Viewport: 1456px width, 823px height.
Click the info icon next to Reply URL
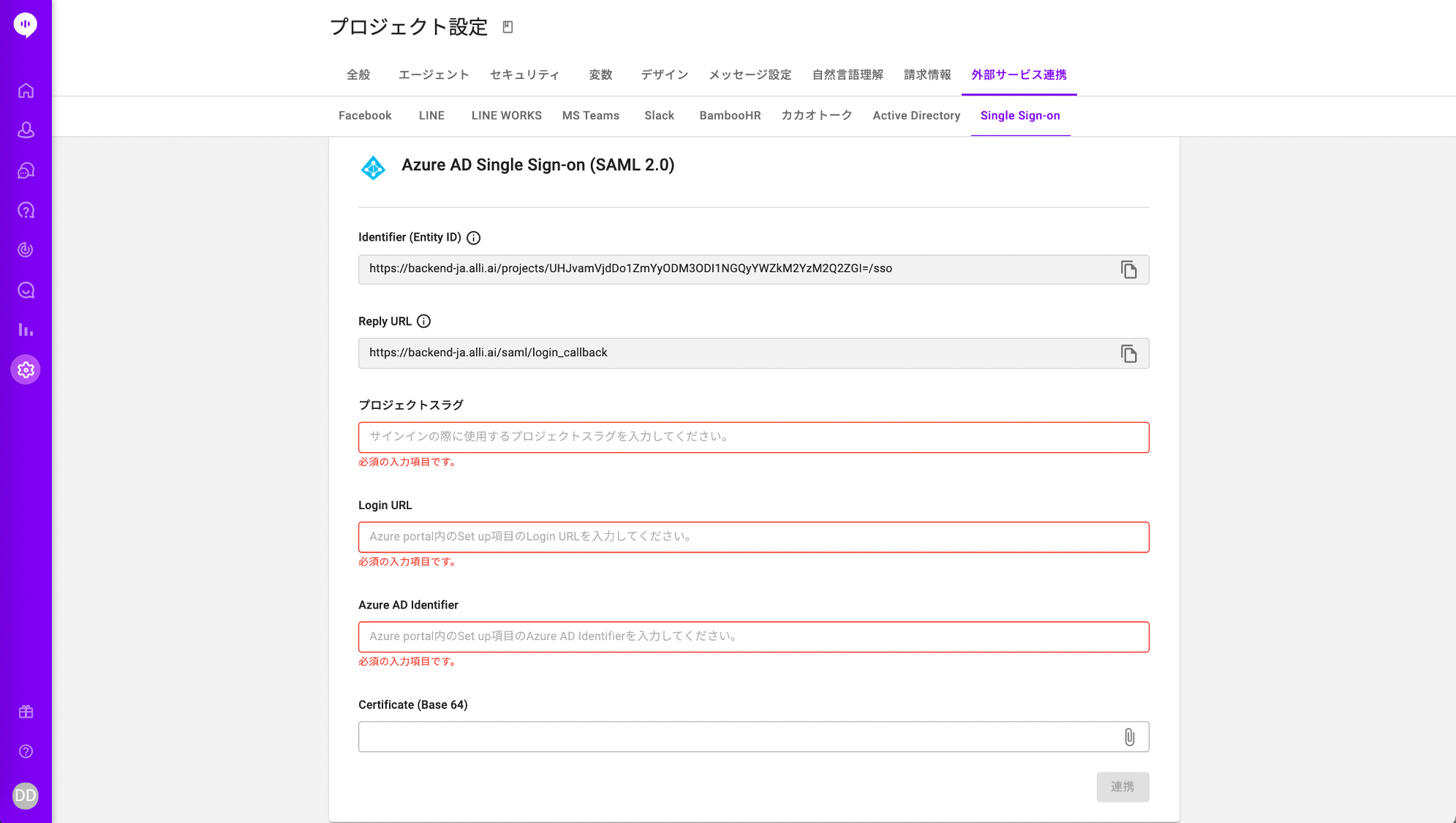click(424, 321)
